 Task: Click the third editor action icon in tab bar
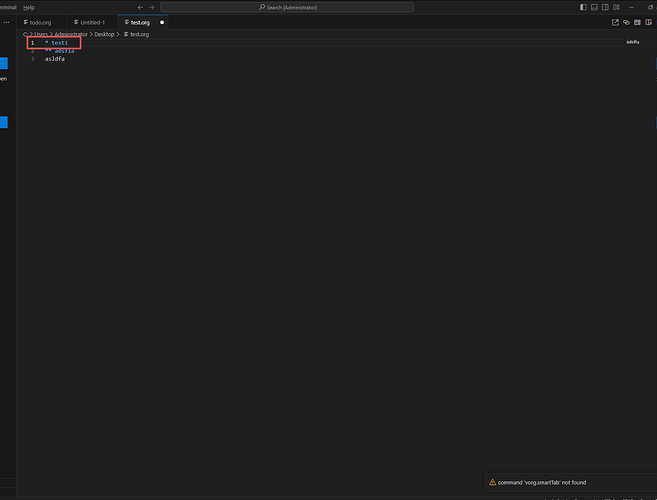637,22
